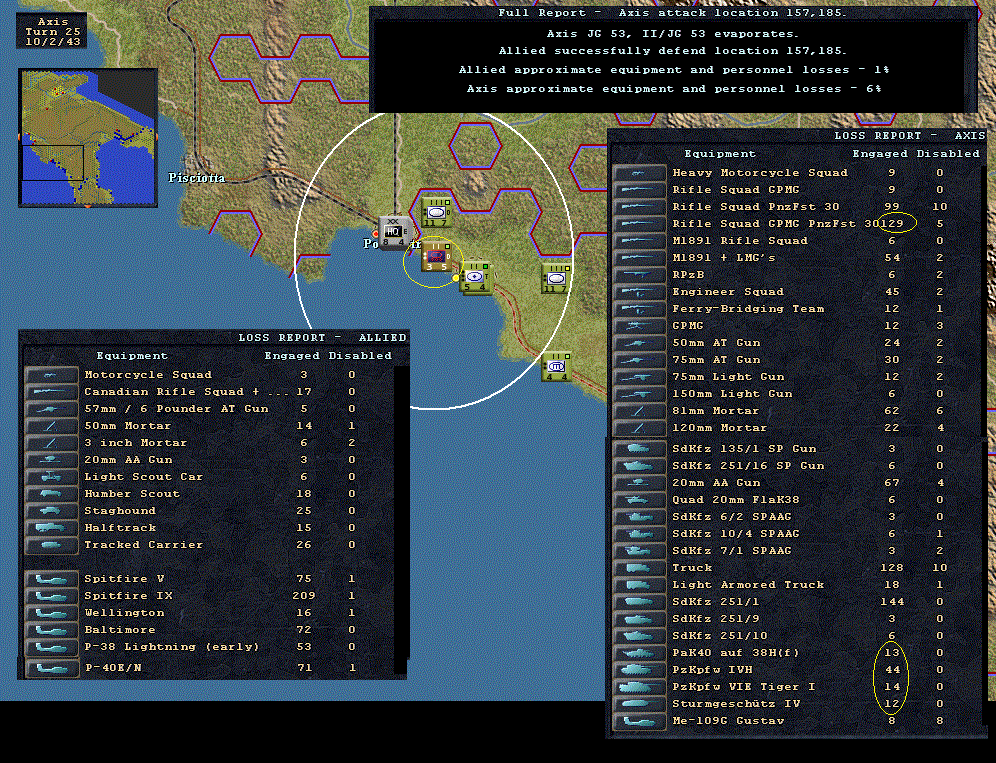Click the Heavy Motorcycle Squad equipment icon
The width and height of the screenshot is (996, 763).
click(638, 173)
